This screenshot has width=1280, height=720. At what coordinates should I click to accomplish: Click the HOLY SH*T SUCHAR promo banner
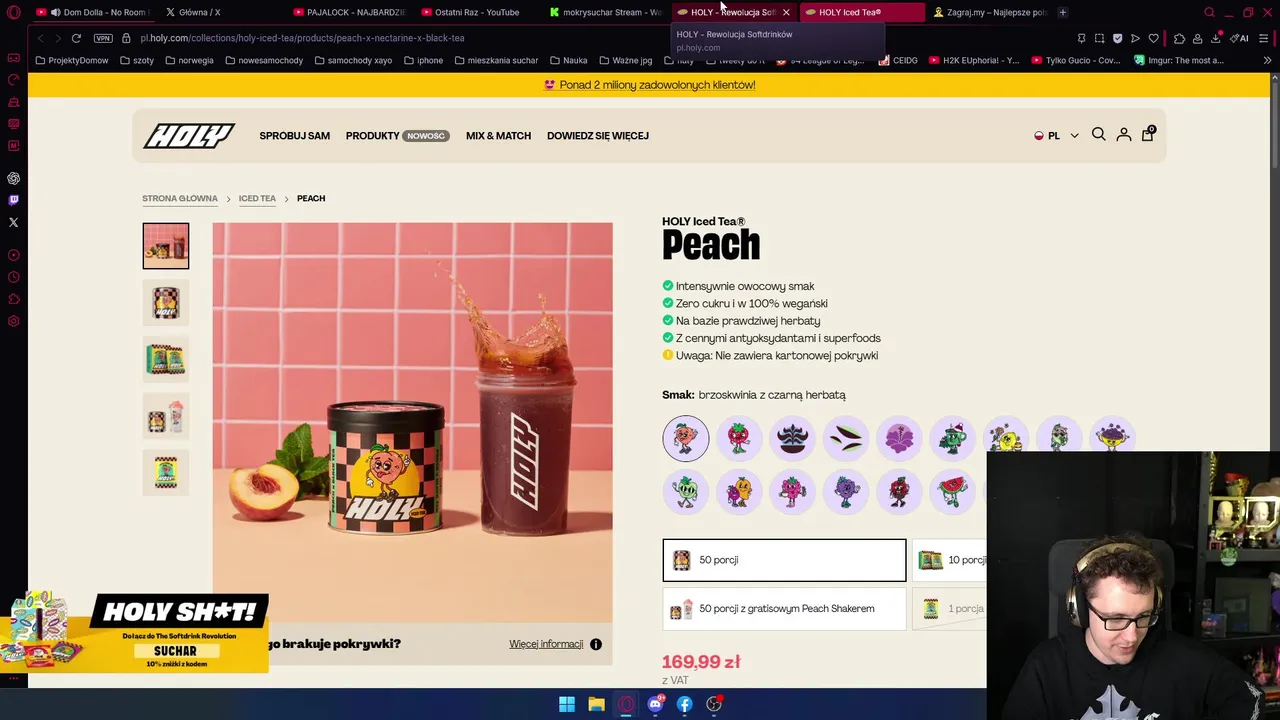[135, 632]
